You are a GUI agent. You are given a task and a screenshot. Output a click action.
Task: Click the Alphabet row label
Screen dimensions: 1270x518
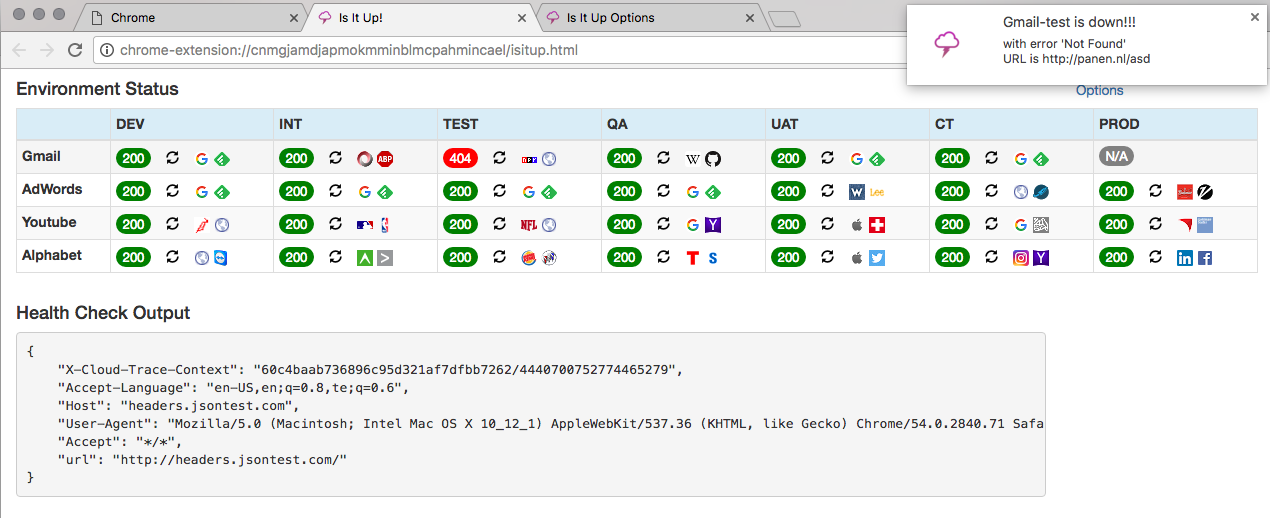click(52, 255)
